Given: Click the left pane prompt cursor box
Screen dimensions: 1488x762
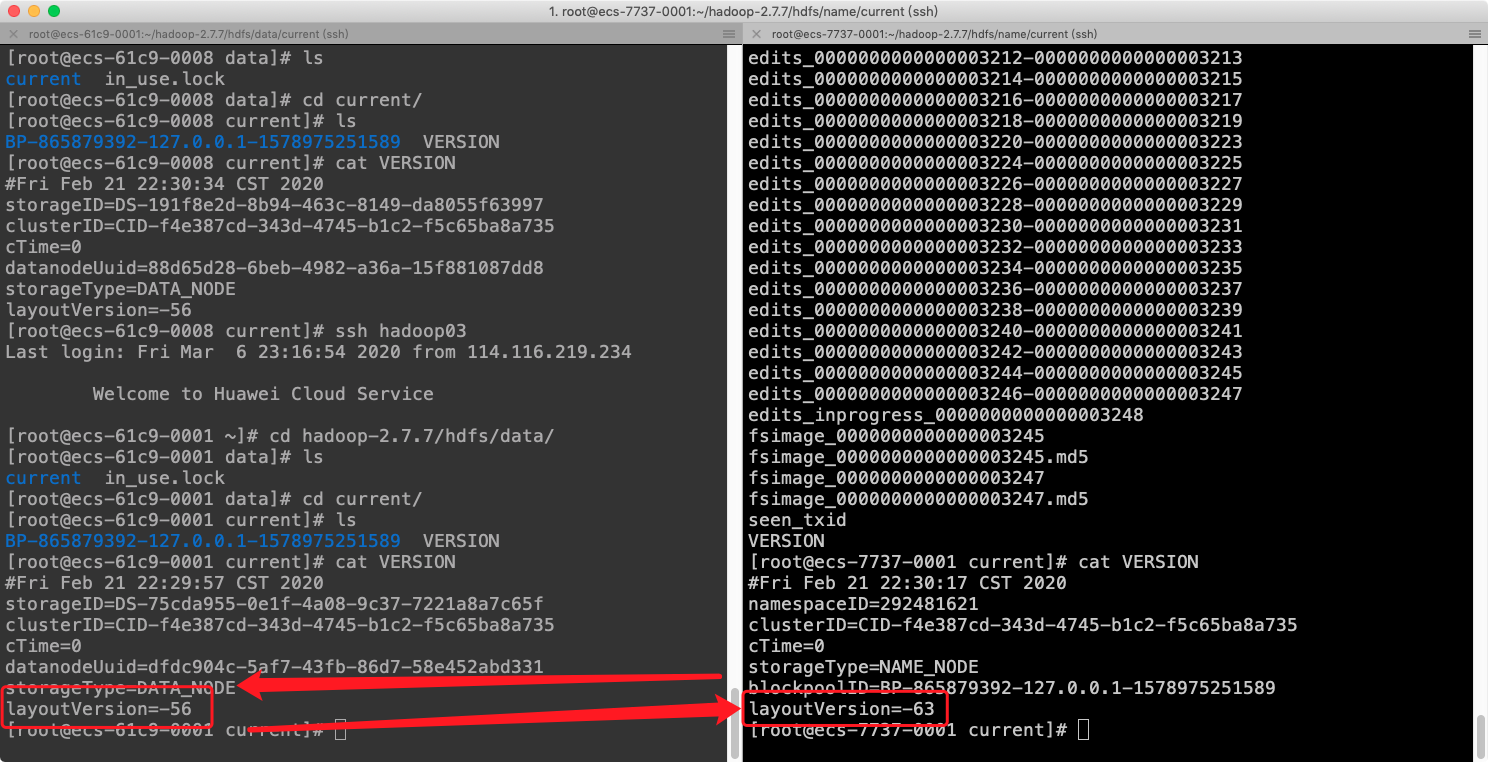Looking at the screenshot, I should (x=340, y=730).
